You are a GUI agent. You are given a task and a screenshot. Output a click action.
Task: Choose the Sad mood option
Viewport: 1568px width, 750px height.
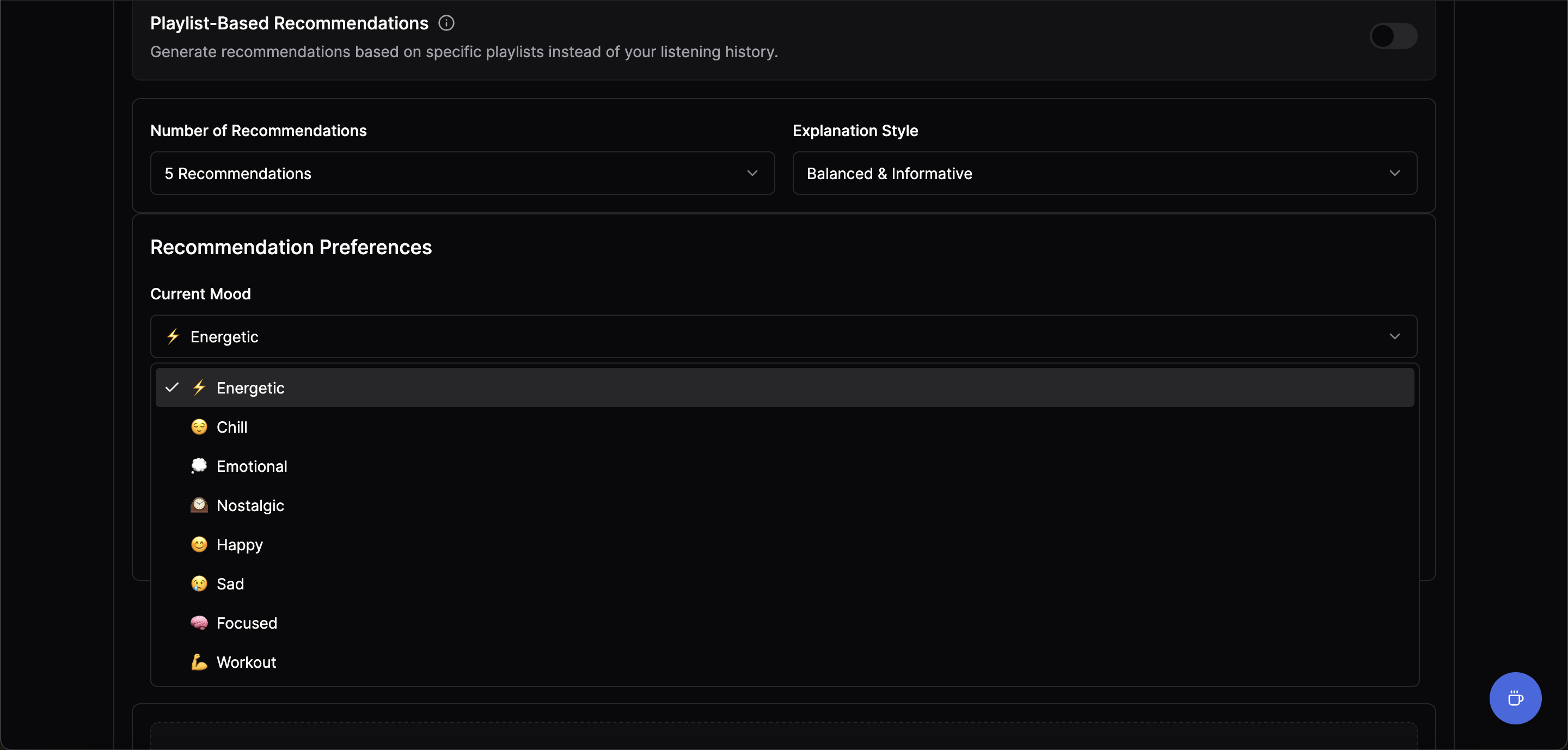point(230,584)
